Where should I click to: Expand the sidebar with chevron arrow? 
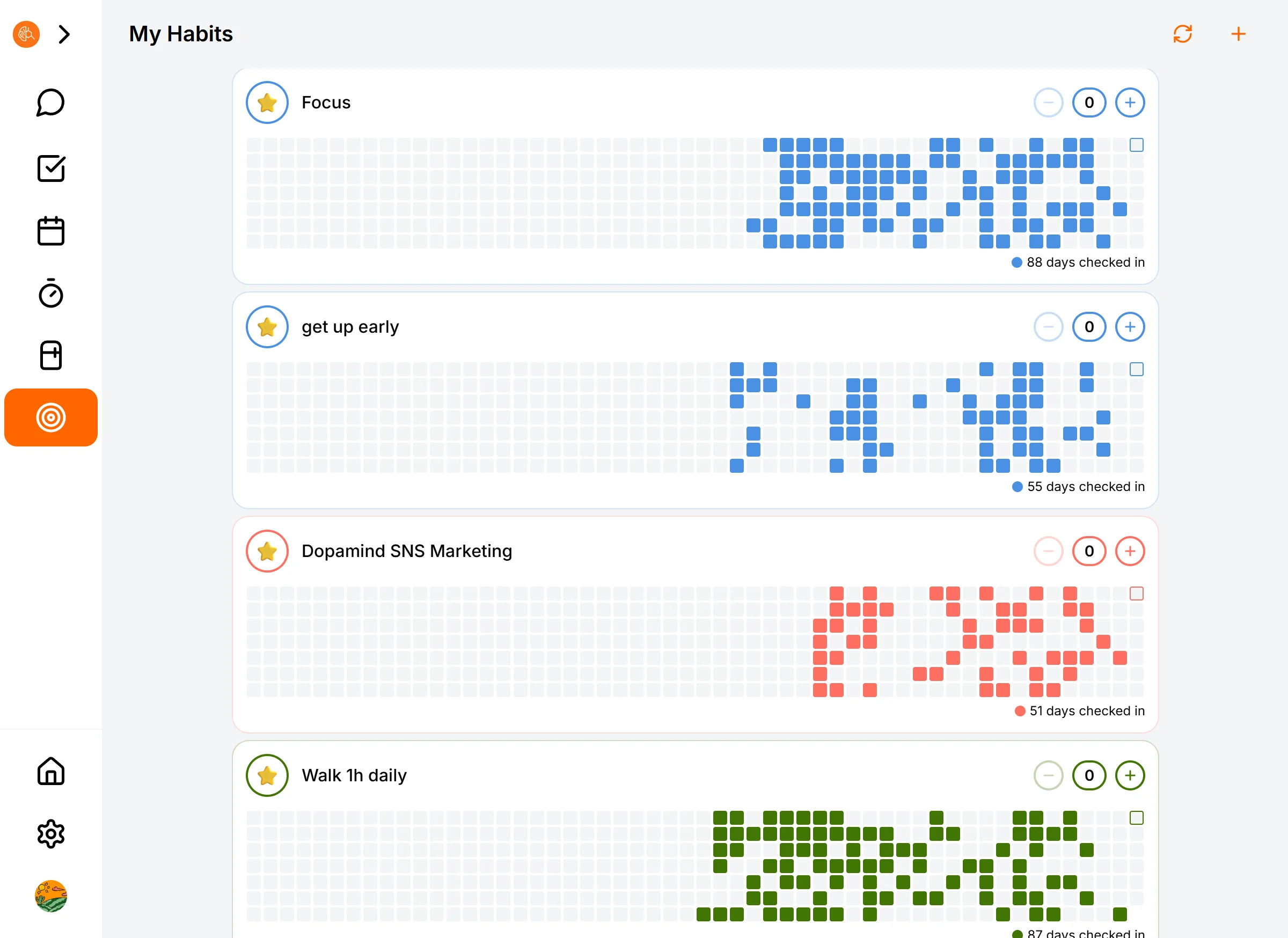(64, 35)
